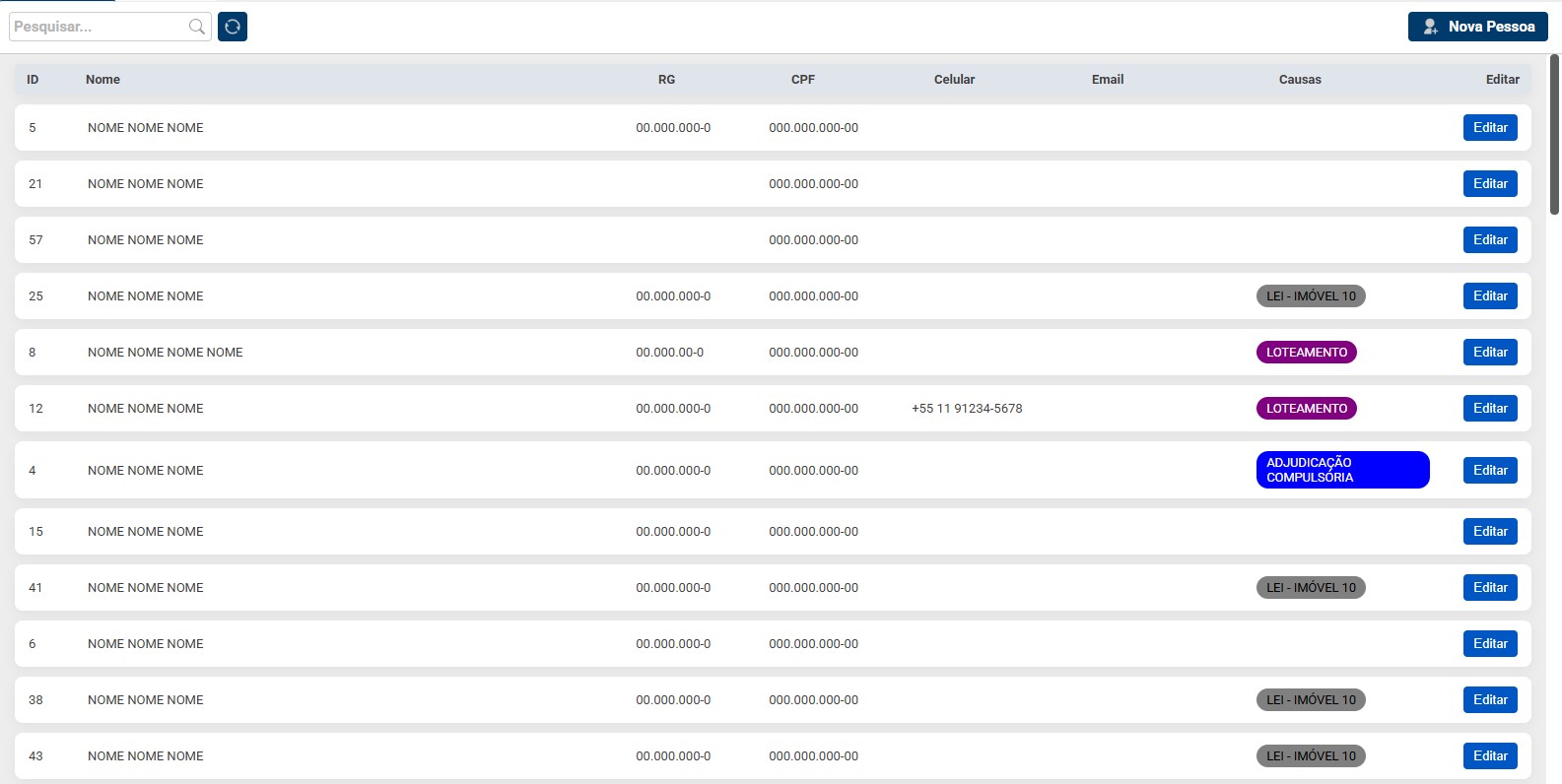Sort by the CPF column header
Image resolution: width=1562 pixels, height=784 pixels.
coord(802,80)
